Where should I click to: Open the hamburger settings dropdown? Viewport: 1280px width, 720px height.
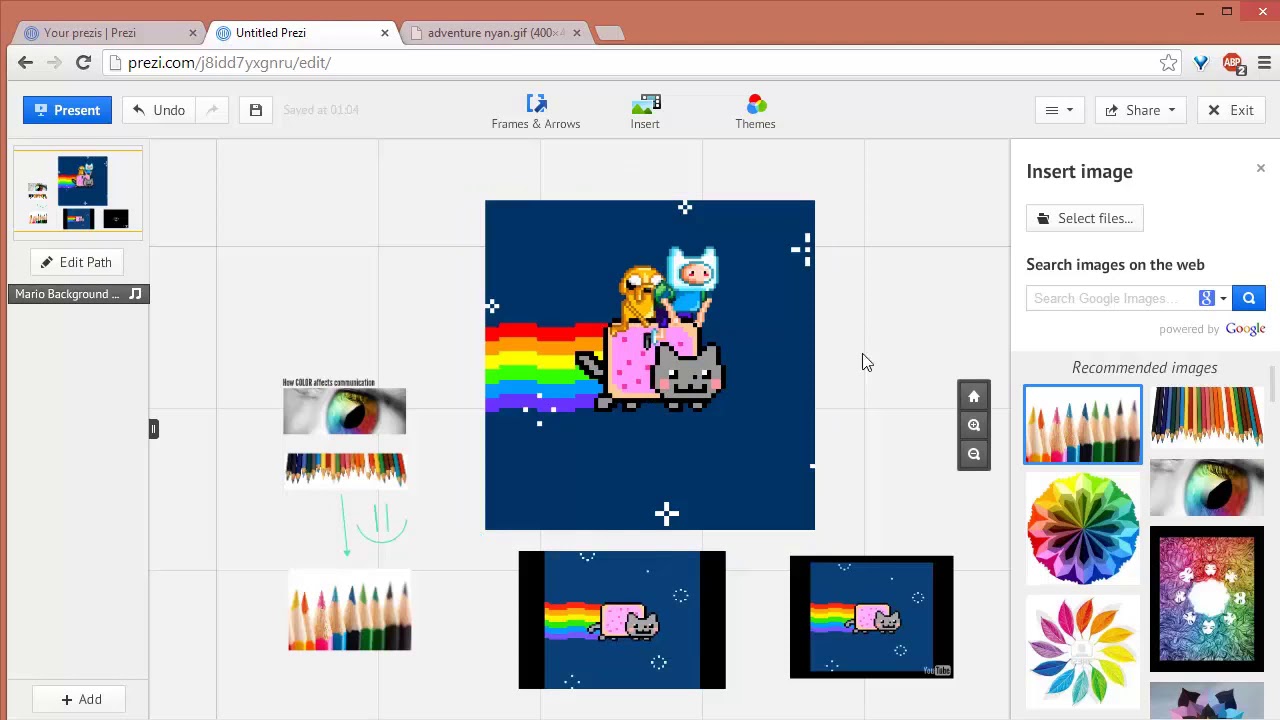click(1059, 110)
